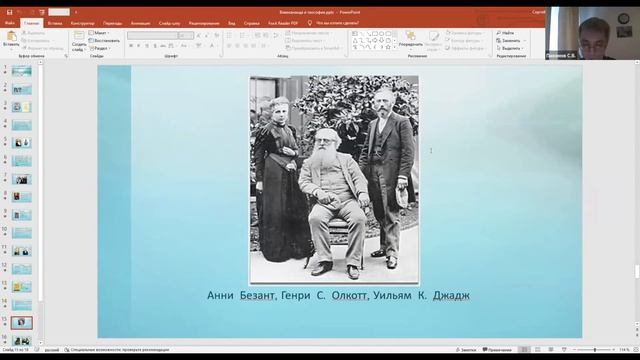Open the Select (Выделить) dropdown
640x360 pixels.
509,48
